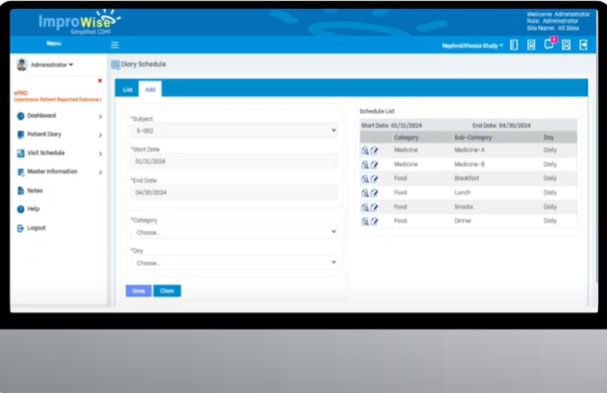Select the Add tab

coord(150,89)
